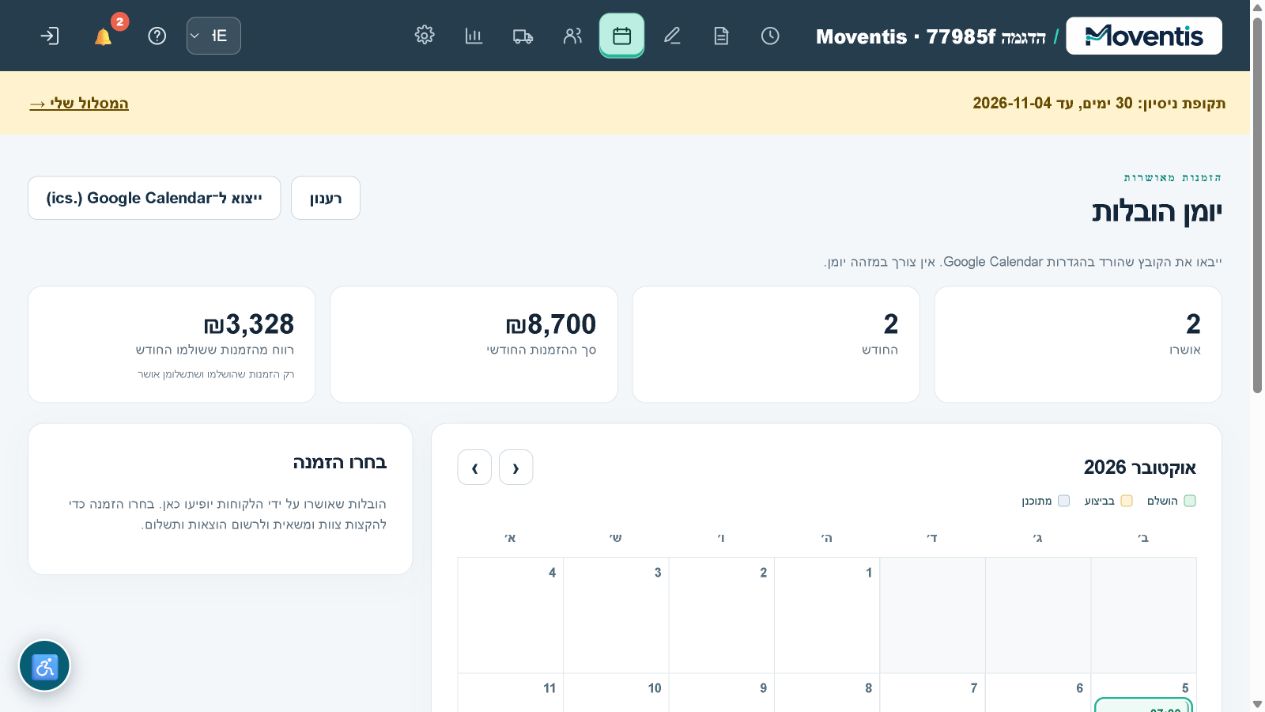
Task: Click the page vertical scrollbar
Action: point(1257,205)
